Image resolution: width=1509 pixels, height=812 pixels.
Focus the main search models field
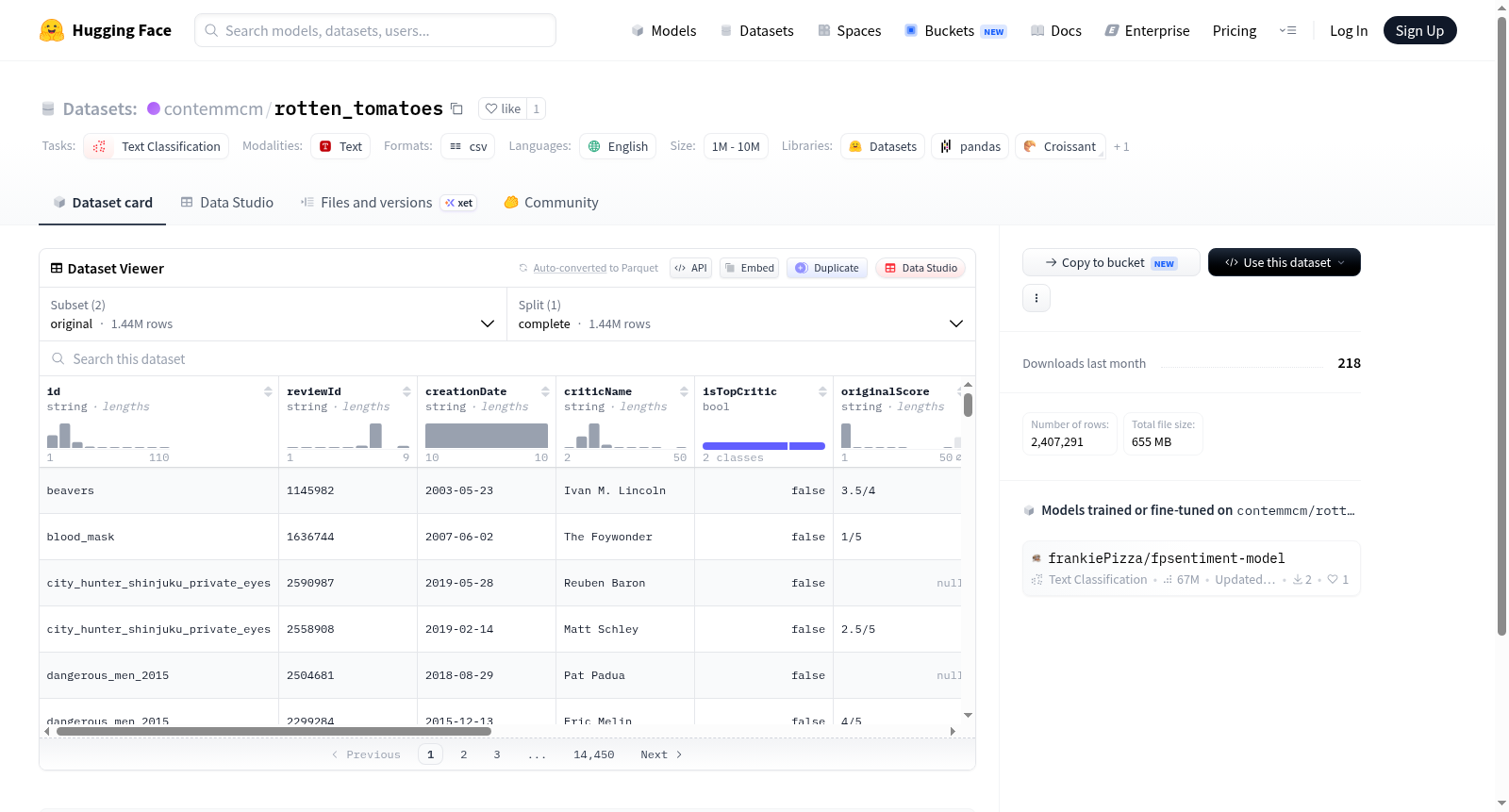(x=375, y=30)
